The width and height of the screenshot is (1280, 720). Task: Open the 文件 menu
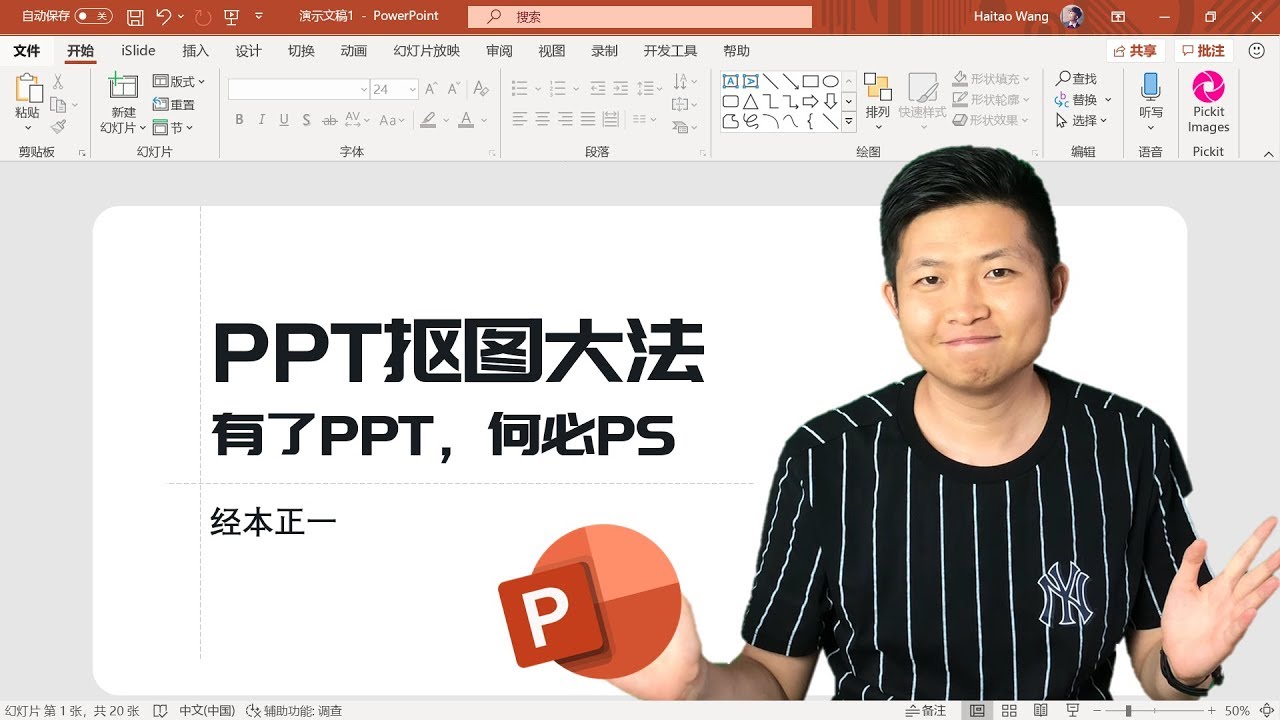click(x=27, y=51)
